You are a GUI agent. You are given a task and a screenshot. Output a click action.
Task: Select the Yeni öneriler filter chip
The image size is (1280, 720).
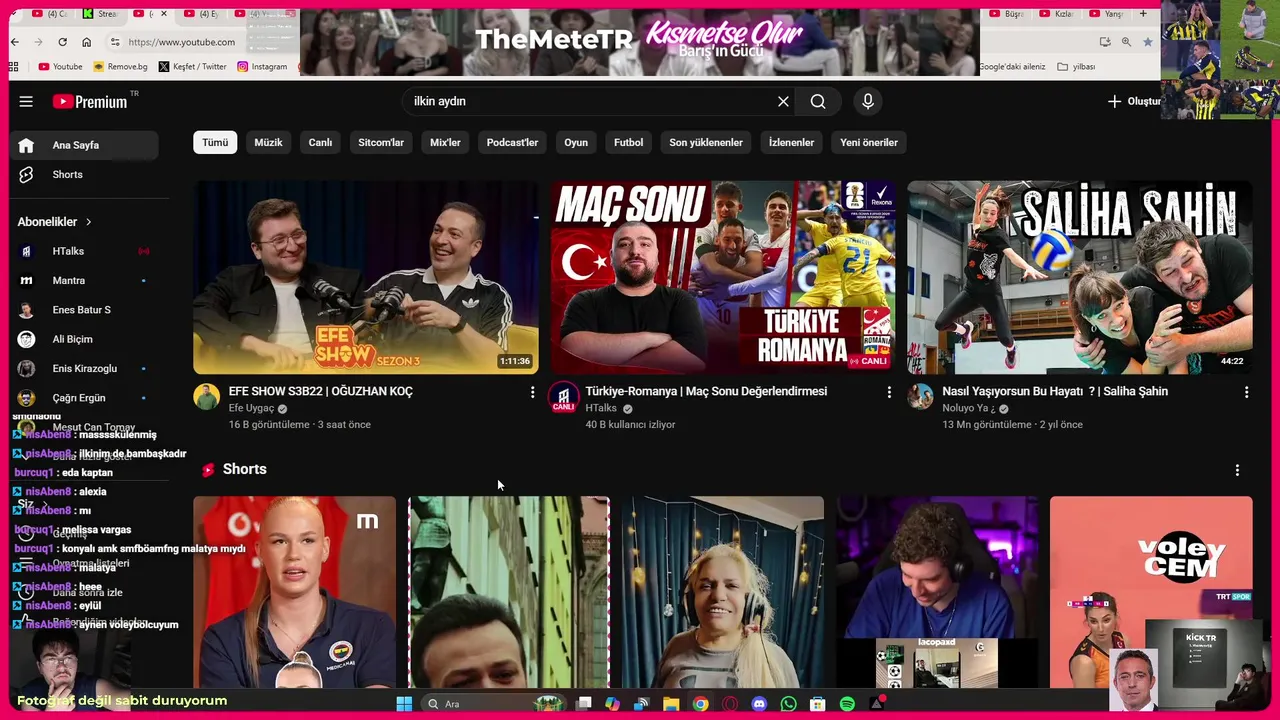point(869,142)
